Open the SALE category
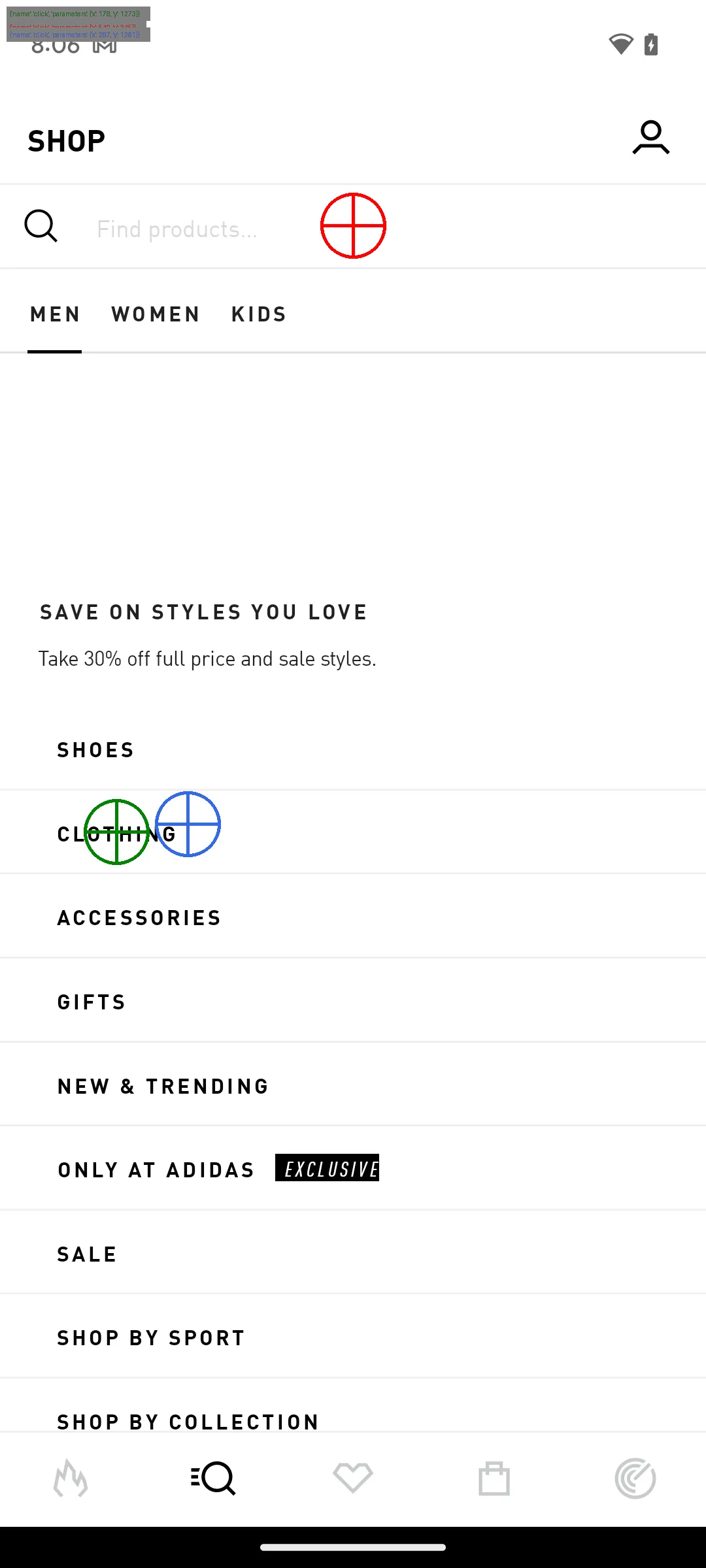706x1568 pixels. coord(87,1254)
